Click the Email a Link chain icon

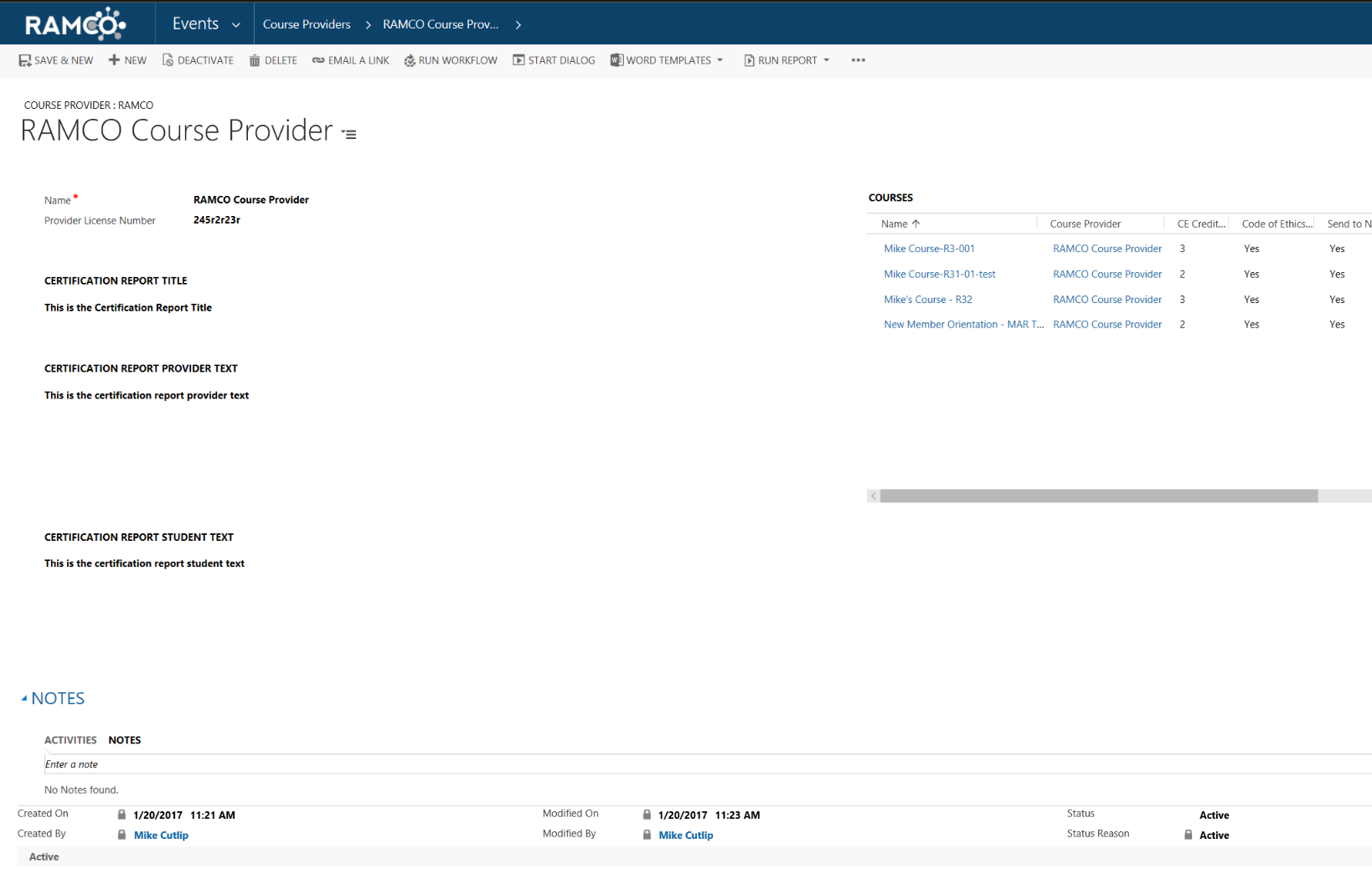coord(318,60)
